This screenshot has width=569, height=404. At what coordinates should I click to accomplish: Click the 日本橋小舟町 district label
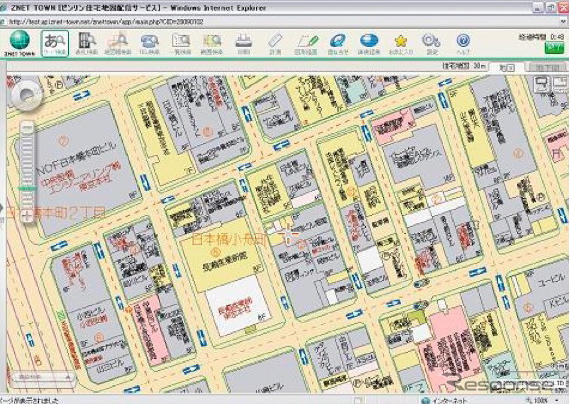click(x=230, y=239)
